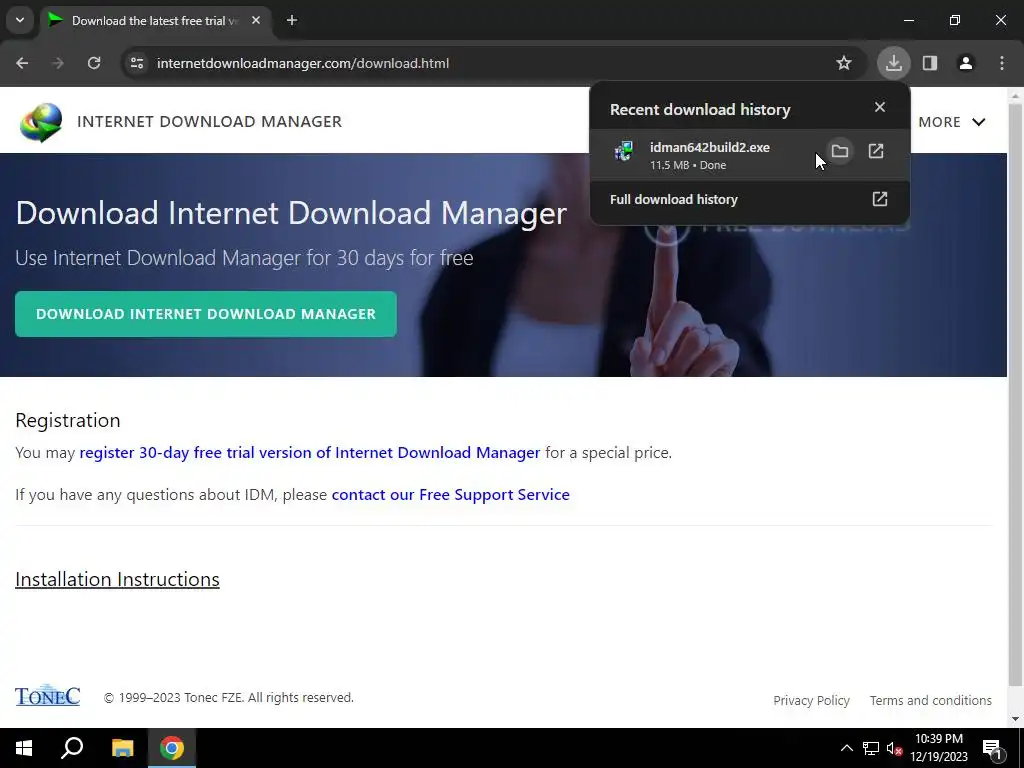Screen dimensions: 1024x768
Task: Minimize the Chrome window
Action: pyautogui.click(x=908, y=20)
